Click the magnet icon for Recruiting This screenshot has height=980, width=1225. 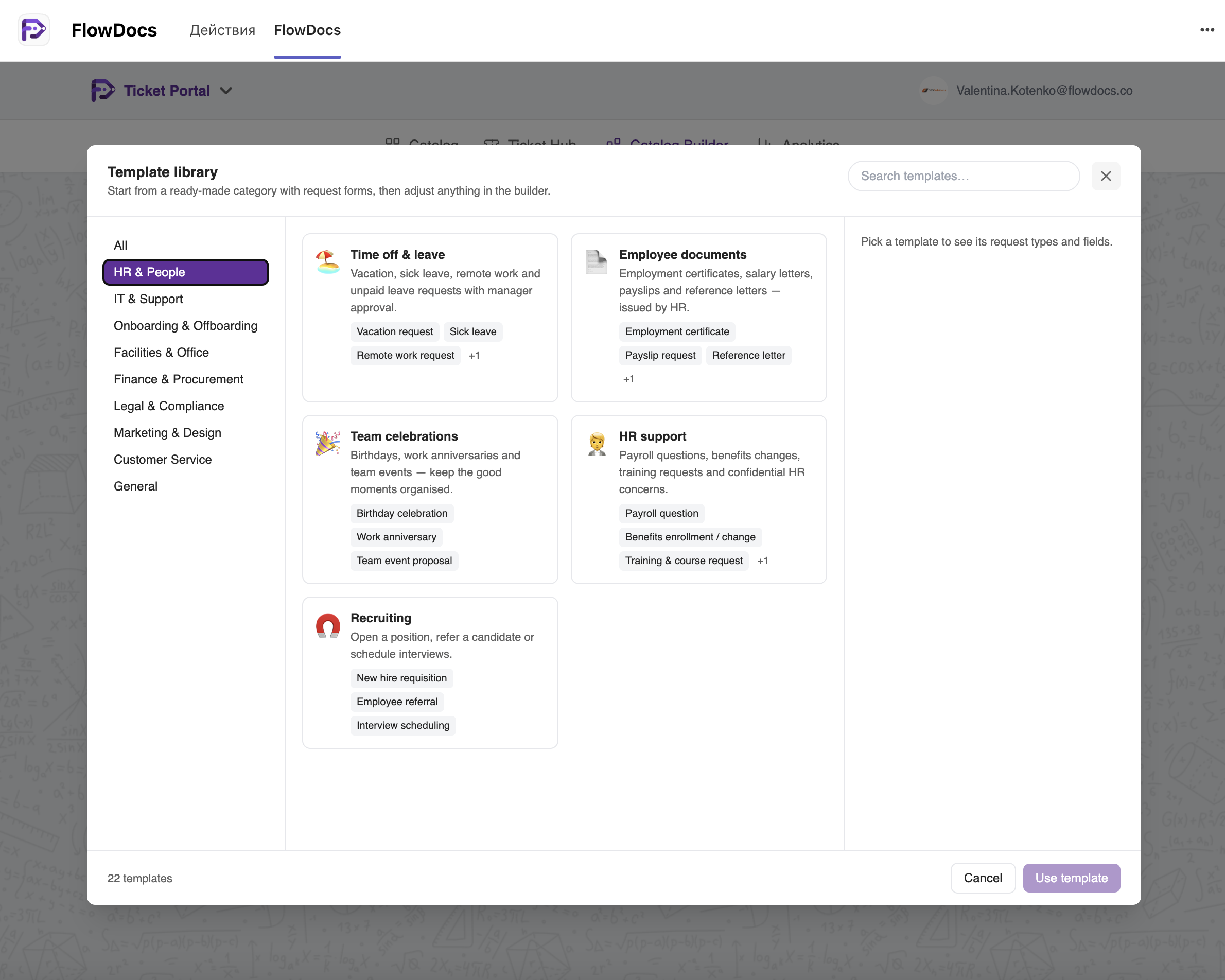(328, 625)
